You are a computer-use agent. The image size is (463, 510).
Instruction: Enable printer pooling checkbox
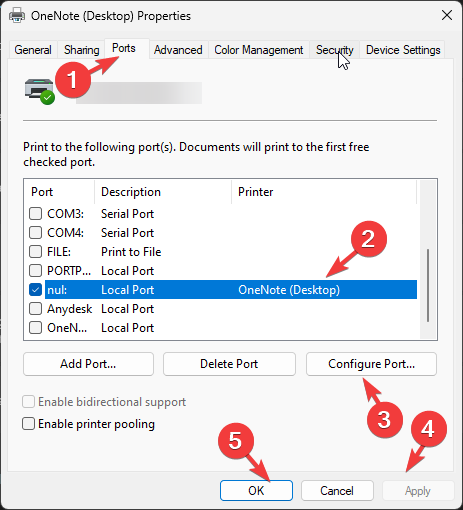point(28,424)
